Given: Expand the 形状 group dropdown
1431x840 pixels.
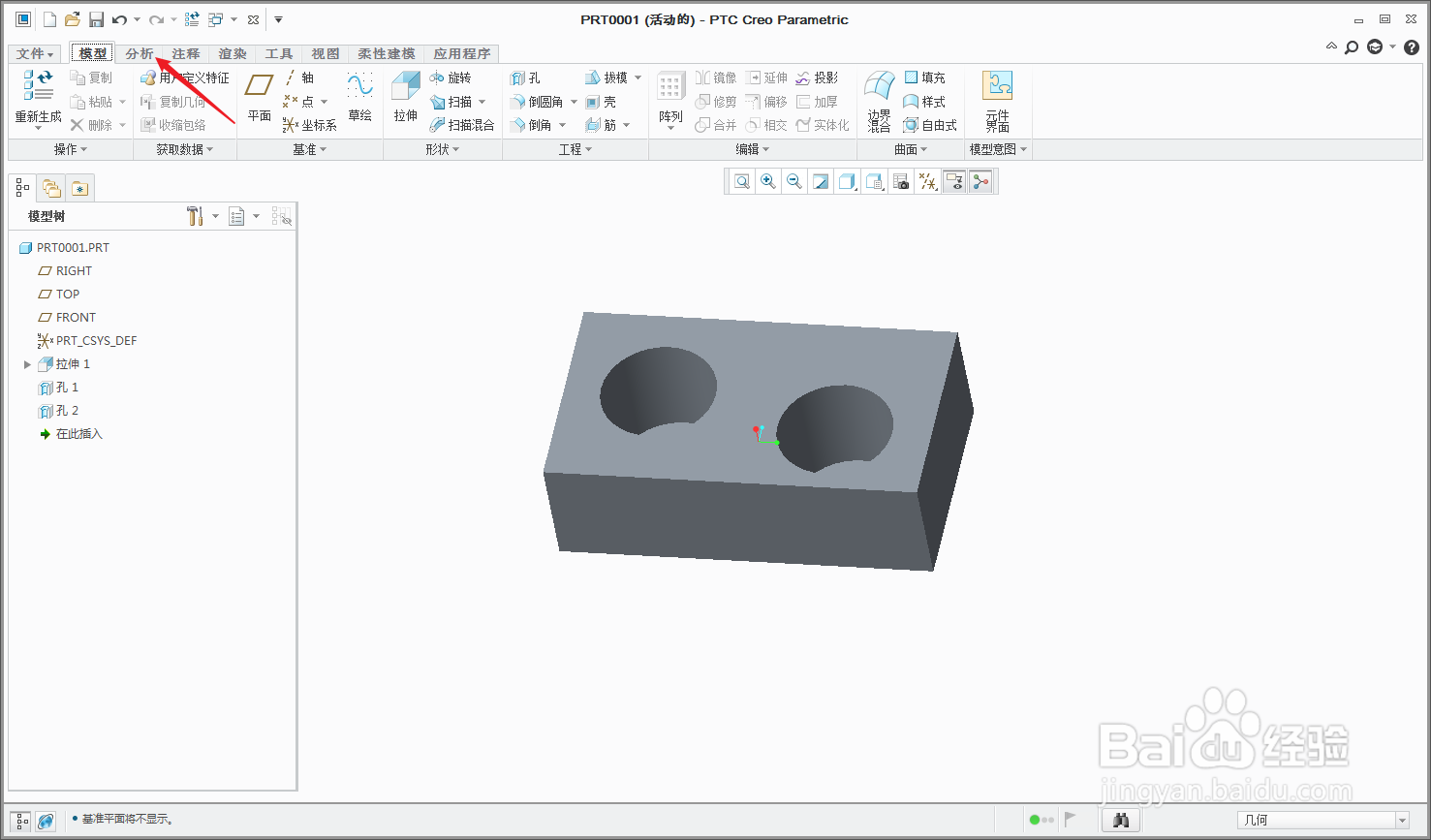Looking at the screenshot, I should coord(443,149).
